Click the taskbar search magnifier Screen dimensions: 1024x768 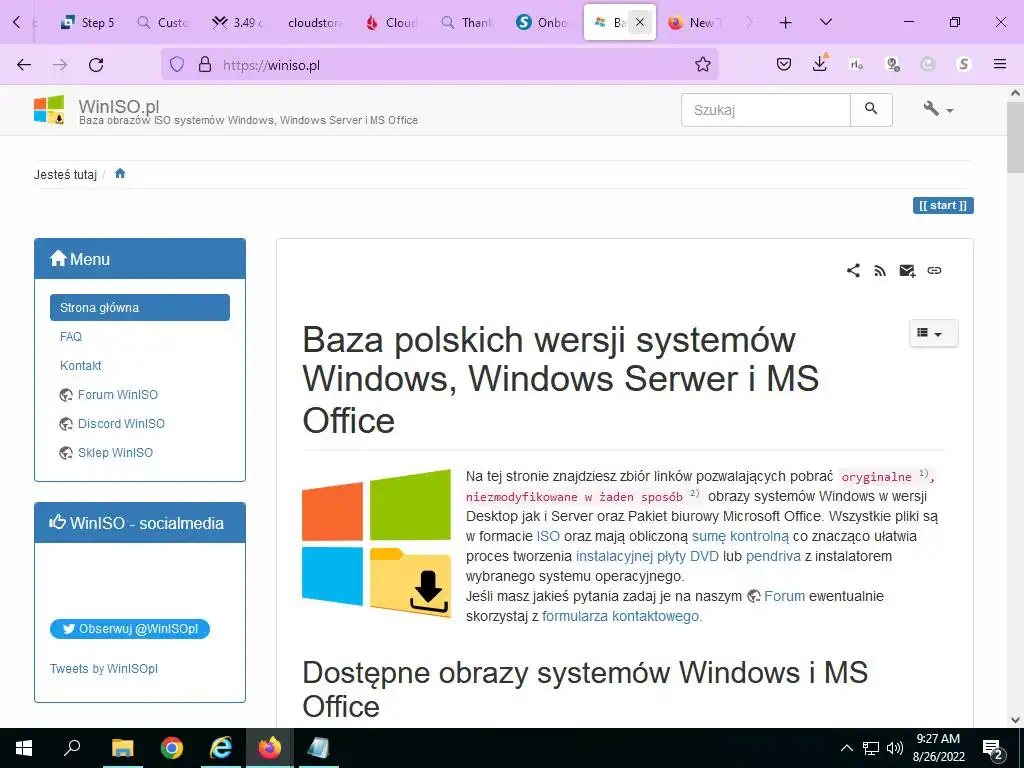[x=72, y=747]
